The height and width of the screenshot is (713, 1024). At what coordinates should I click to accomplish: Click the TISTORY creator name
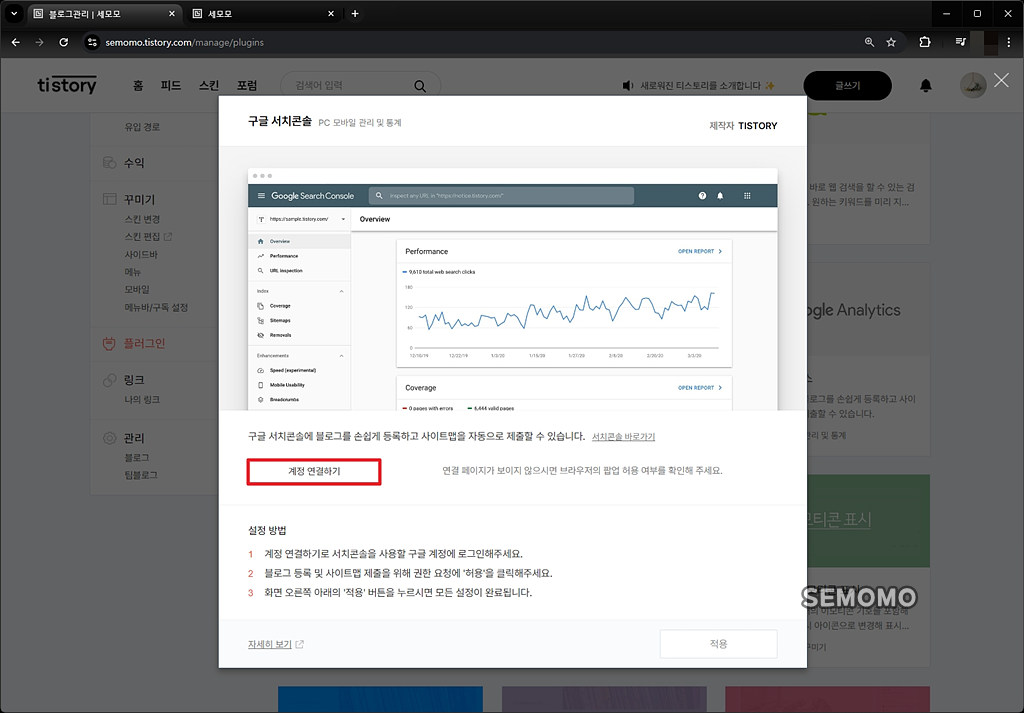tap(758, 125)
